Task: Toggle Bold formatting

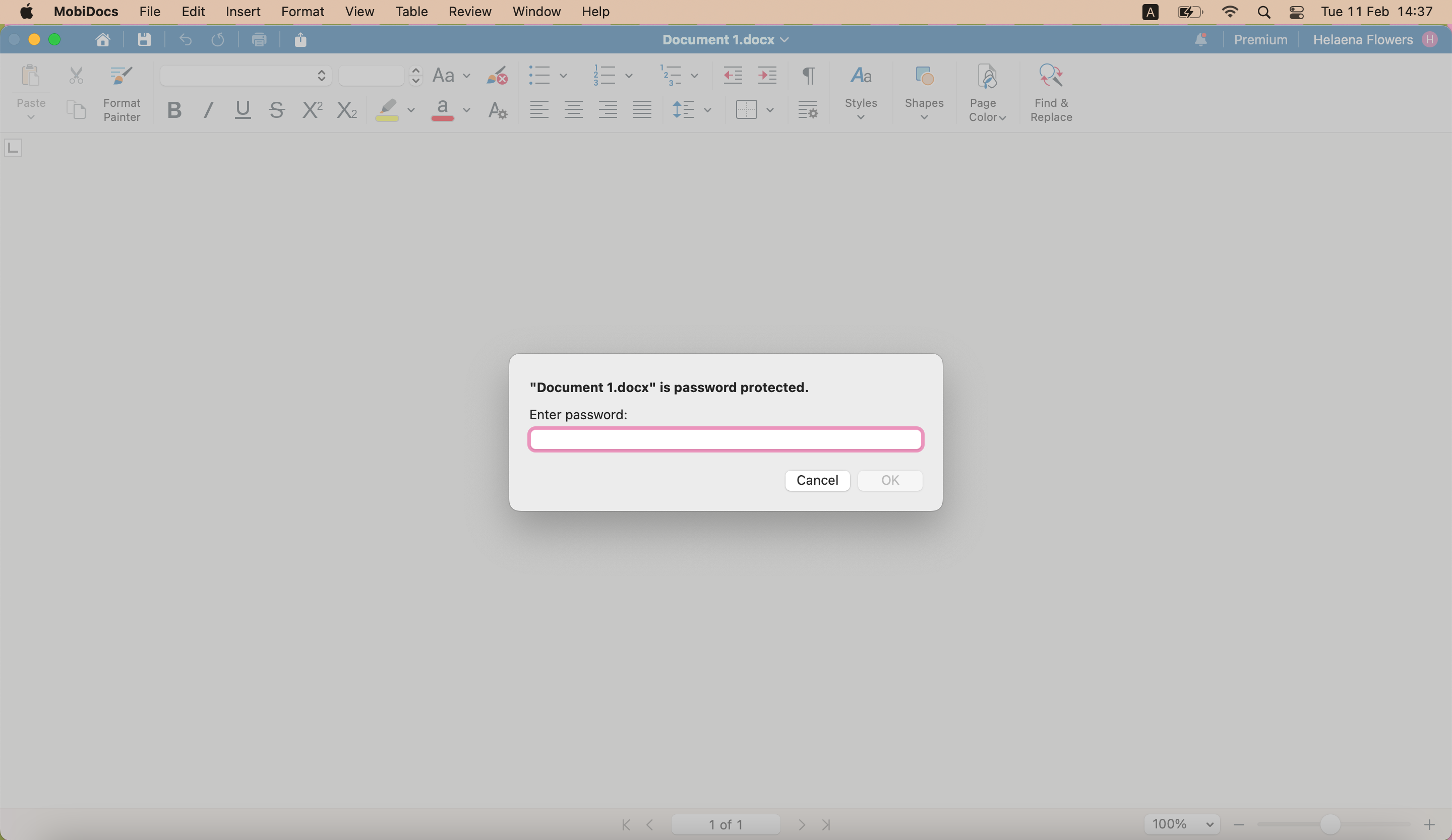Action: [x=174, y=109]
